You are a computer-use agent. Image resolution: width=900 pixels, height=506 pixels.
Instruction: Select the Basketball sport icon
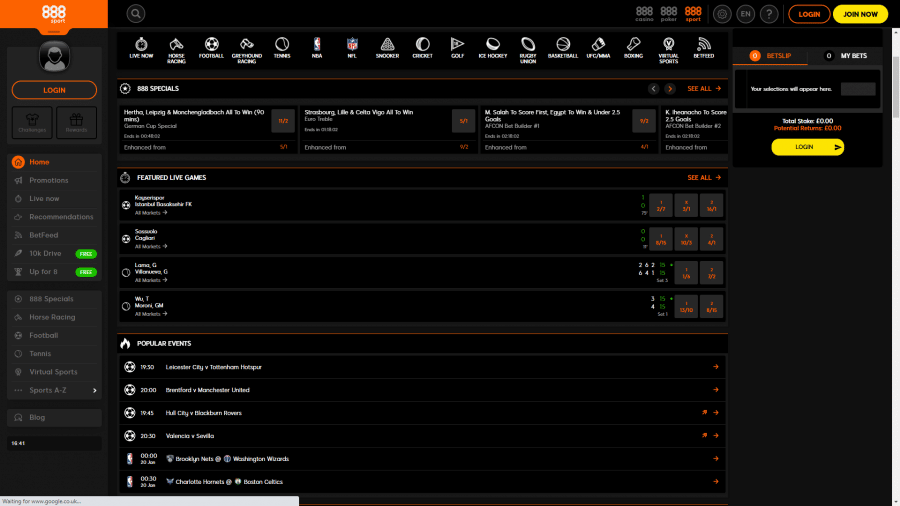[x=563, y=48]
